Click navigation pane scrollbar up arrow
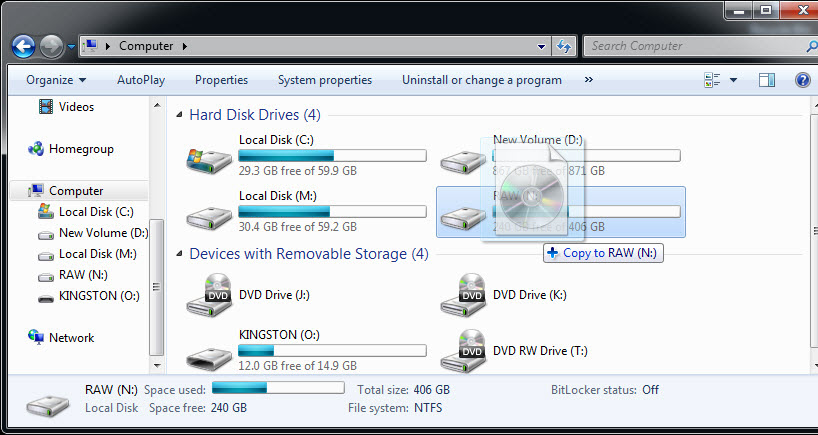The image size is (818, 435). pyautogui.click(x=157, y=106)
